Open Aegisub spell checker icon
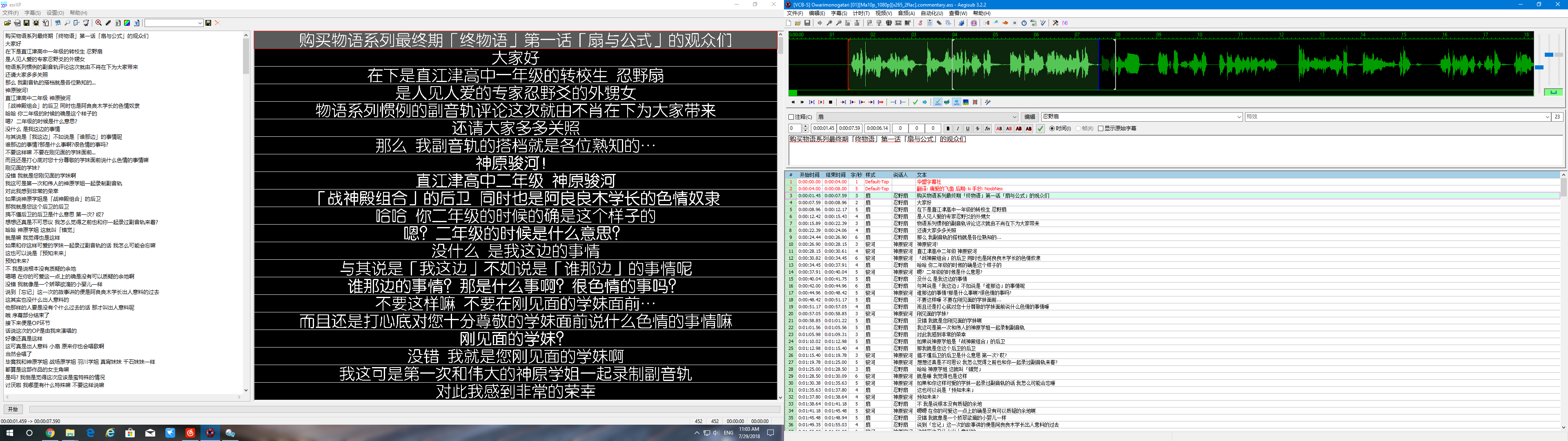1568x441 pixels. pos(1043,23)
